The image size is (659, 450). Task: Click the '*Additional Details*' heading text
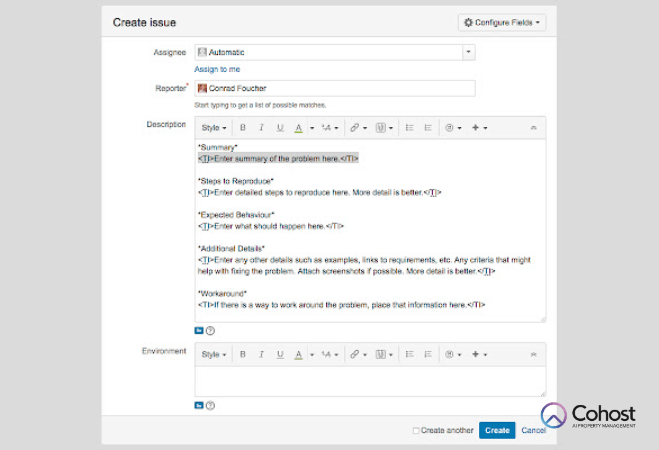click(x=231, y=248)
